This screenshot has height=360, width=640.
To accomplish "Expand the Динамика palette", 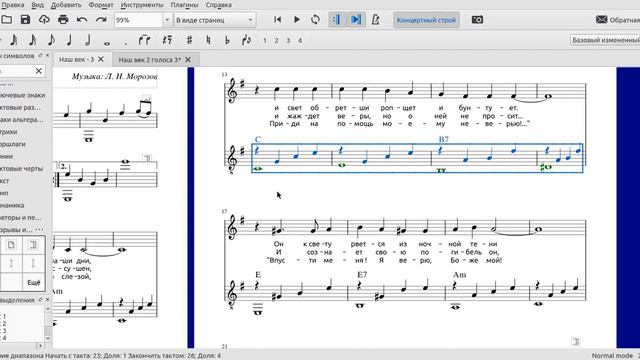I will (12, 205).
